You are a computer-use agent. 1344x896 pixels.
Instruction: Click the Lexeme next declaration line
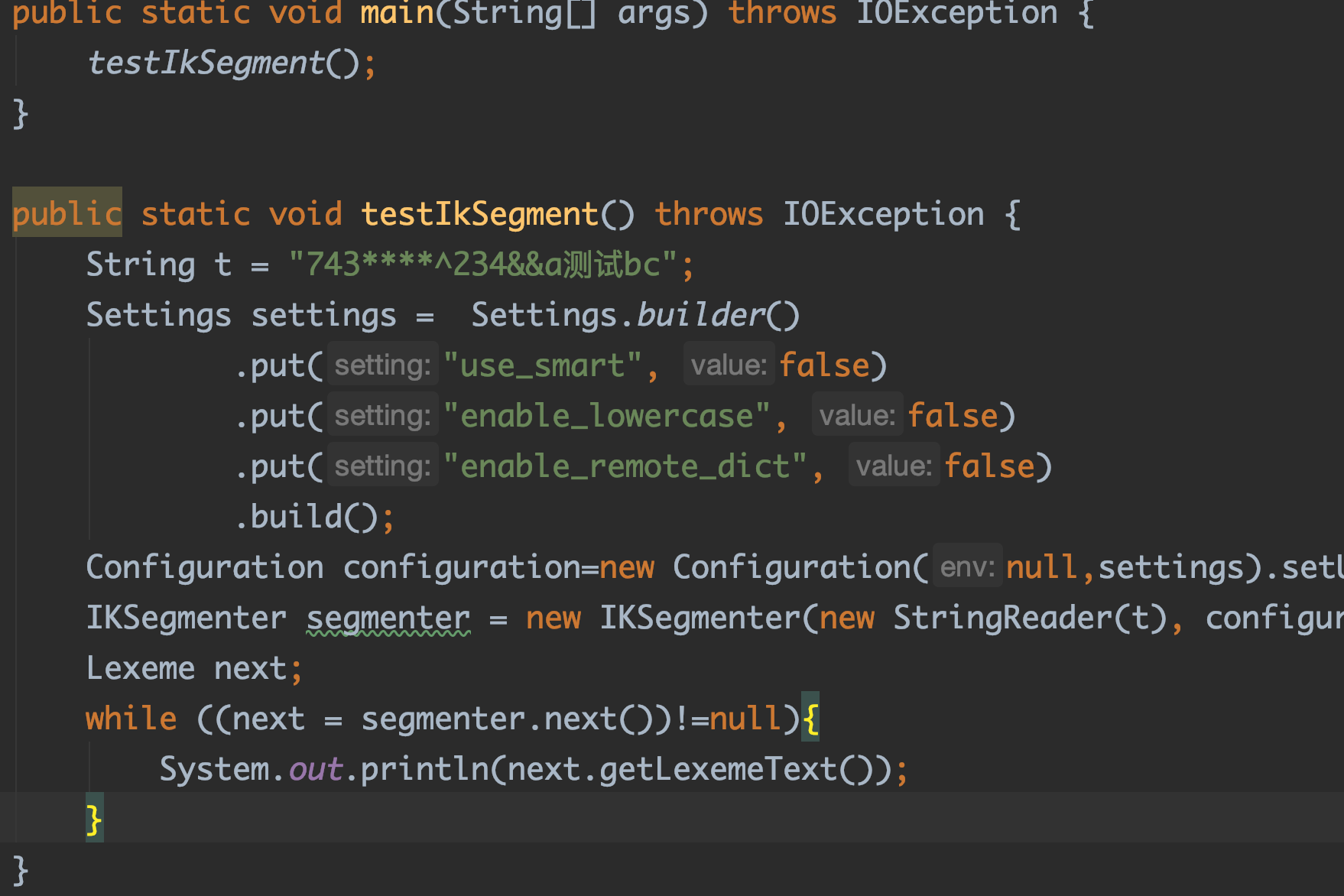pos(193,667)
